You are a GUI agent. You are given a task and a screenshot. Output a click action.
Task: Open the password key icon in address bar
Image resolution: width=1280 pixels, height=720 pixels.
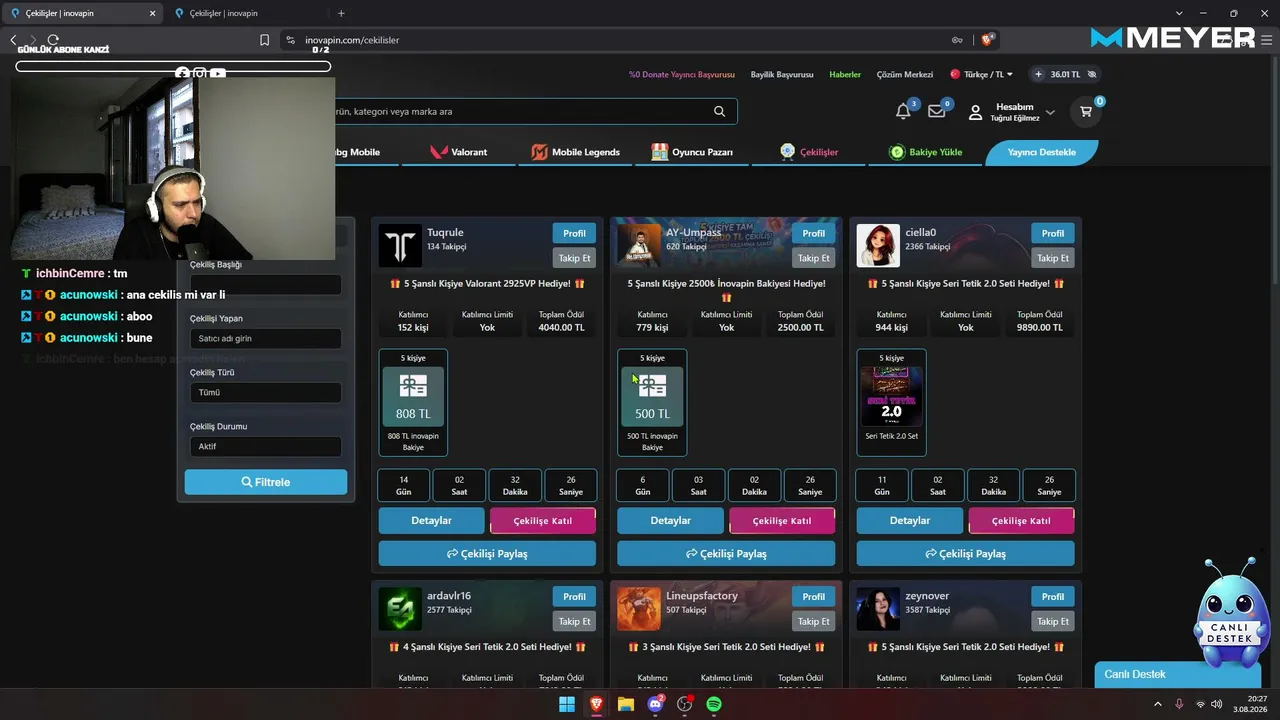[957, 40]
